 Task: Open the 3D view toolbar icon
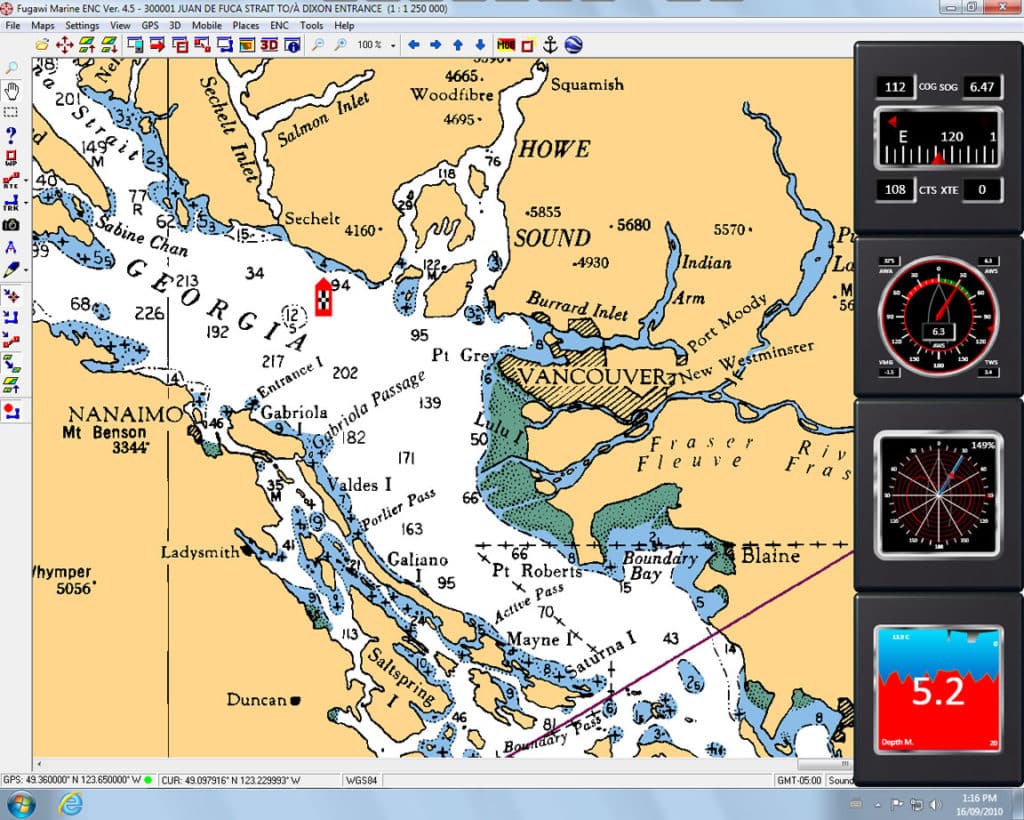tap(270, 45)
